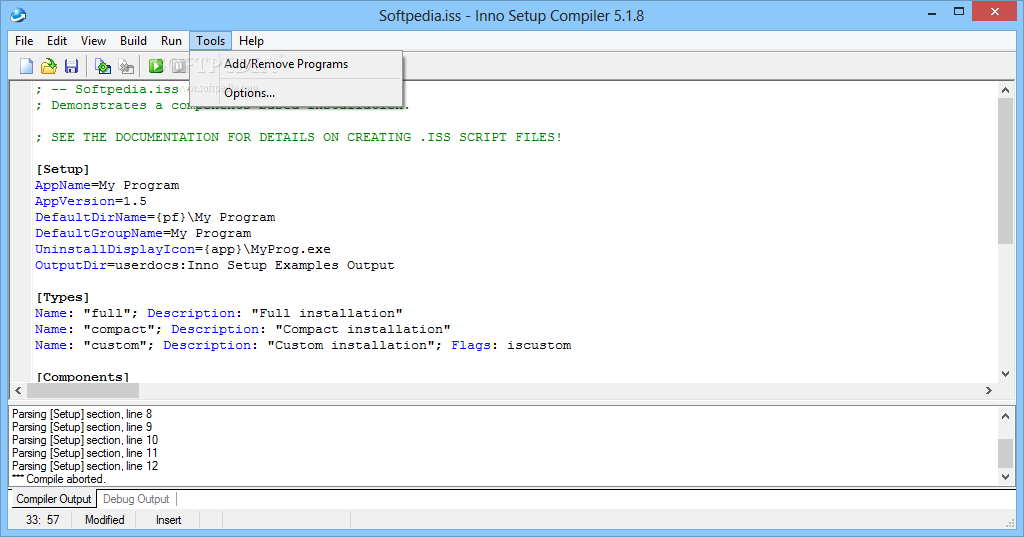
Task: Click the [Types] section header
Action: (63, 297)
